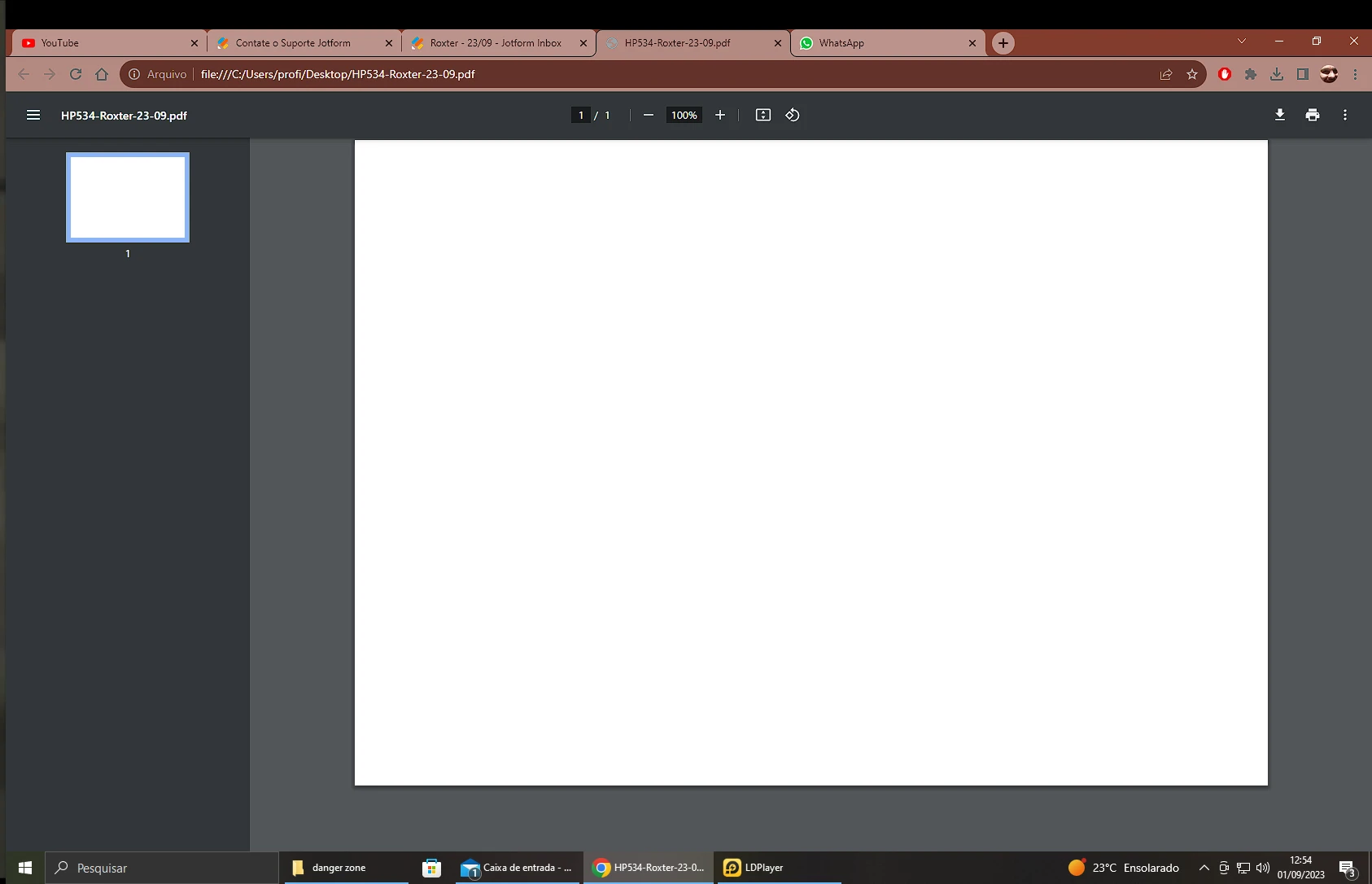Go back using the browser back button

[x=24, y=74]
